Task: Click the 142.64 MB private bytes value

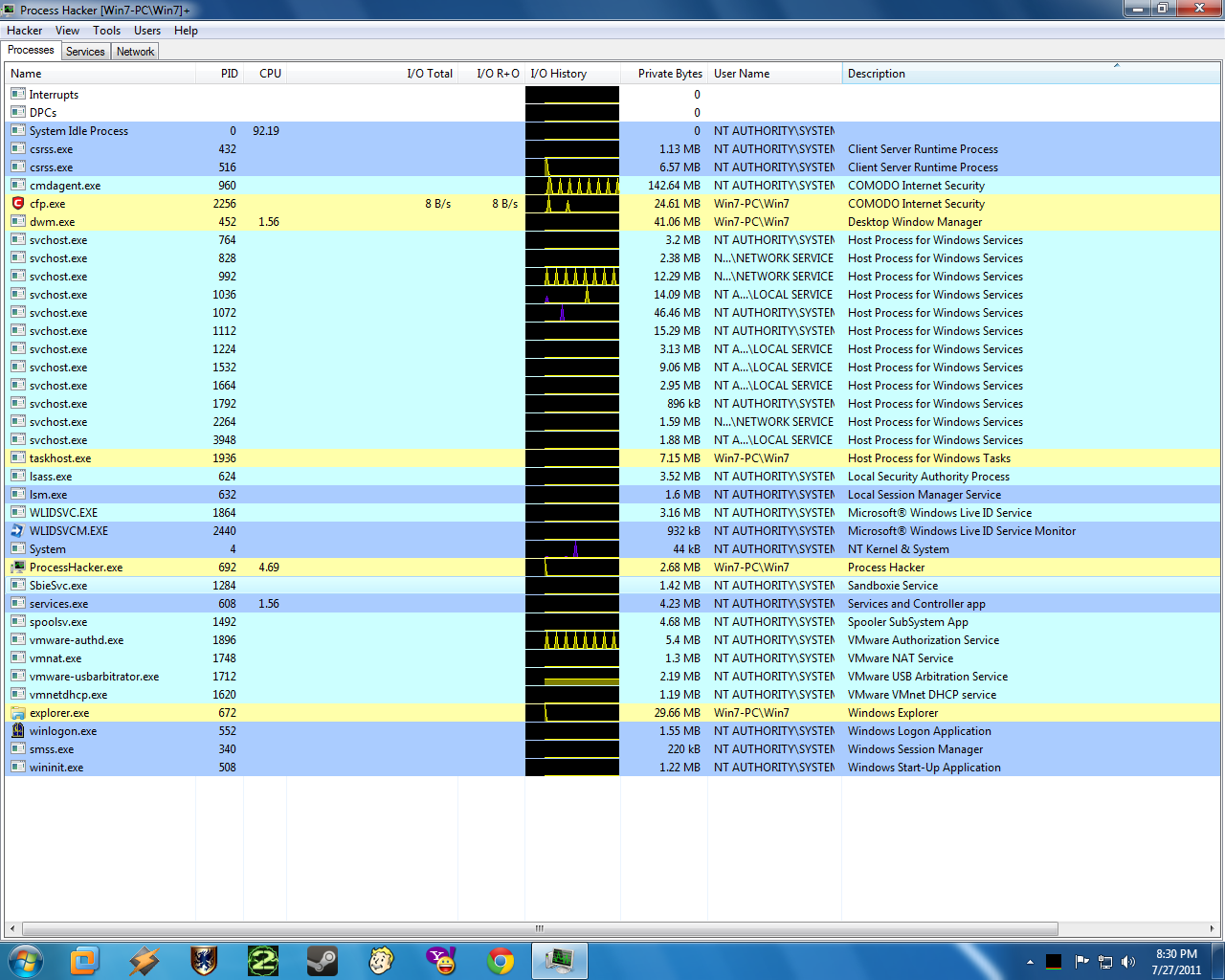Action: 674,186
